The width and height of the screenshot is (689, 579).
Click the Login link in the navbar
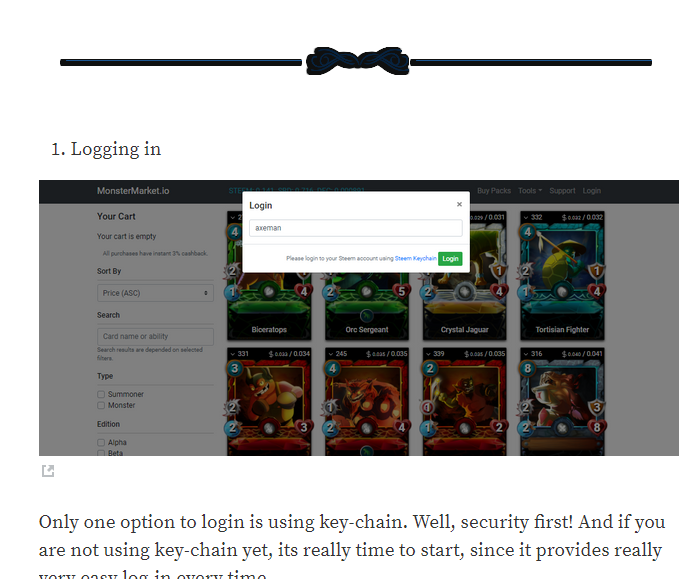(x=591, y=191)
